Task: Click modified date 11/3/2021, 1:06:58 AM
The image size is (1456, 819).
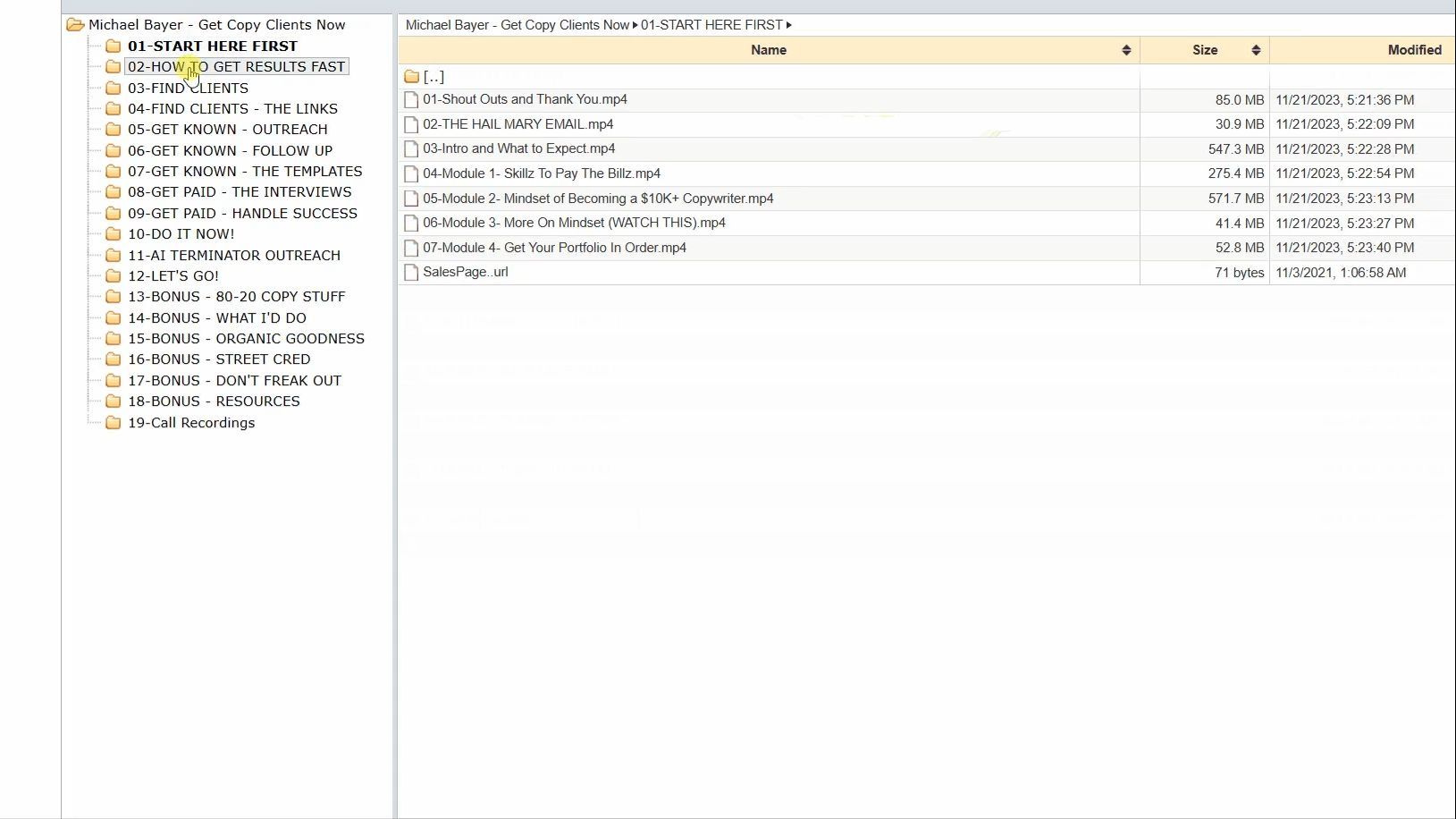Action: tap(1341, 273)
